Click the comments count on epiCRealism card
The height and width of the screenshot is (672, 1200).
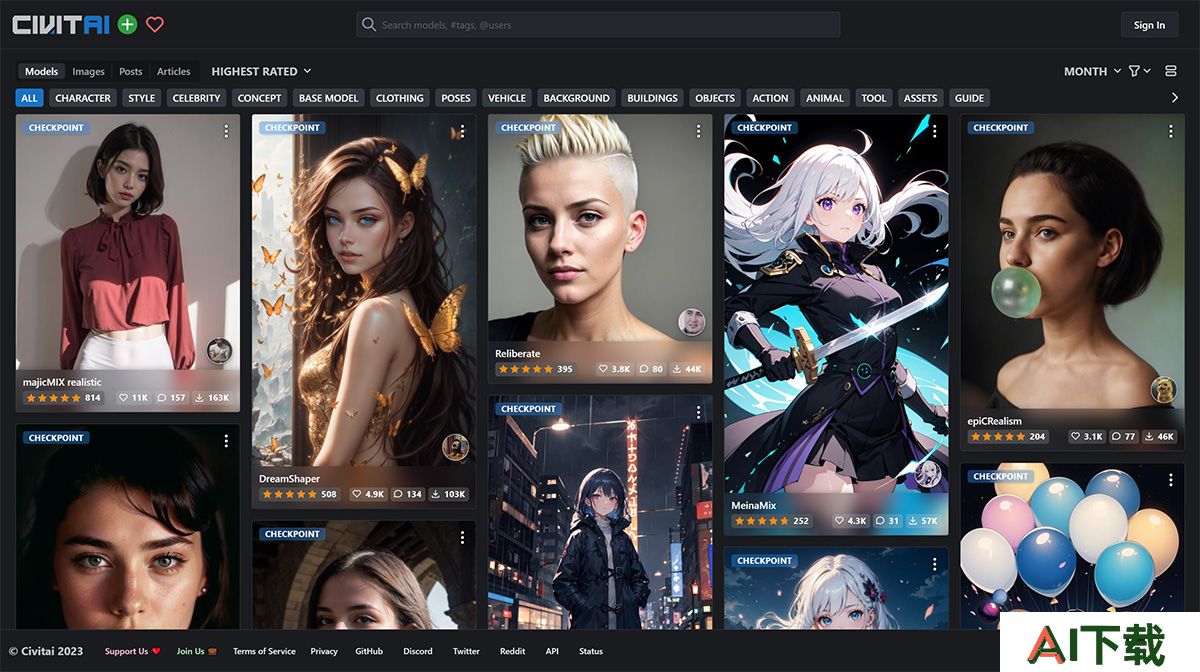pos(1124,436)
